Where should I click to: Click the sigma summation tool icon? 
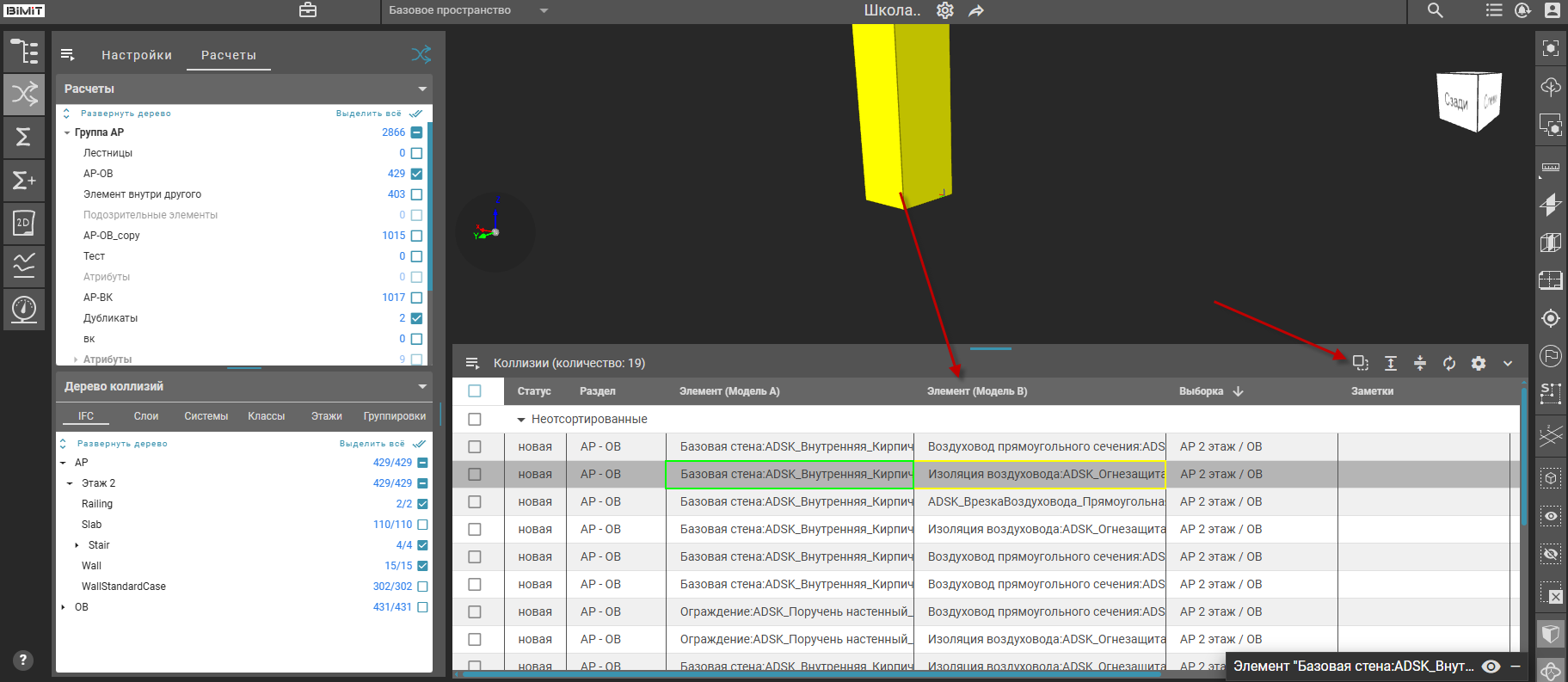[x=24, y=137]
